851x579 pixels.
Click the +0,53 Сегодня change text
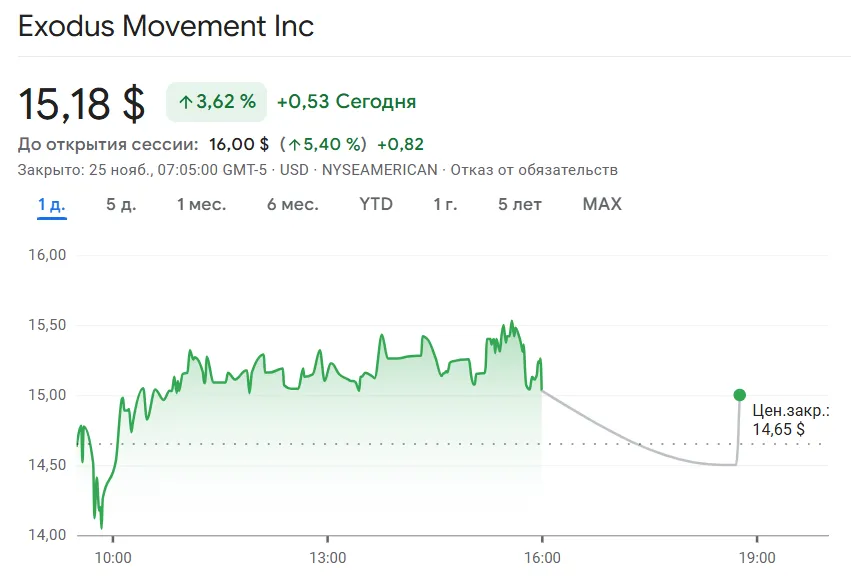coord(346,102)
